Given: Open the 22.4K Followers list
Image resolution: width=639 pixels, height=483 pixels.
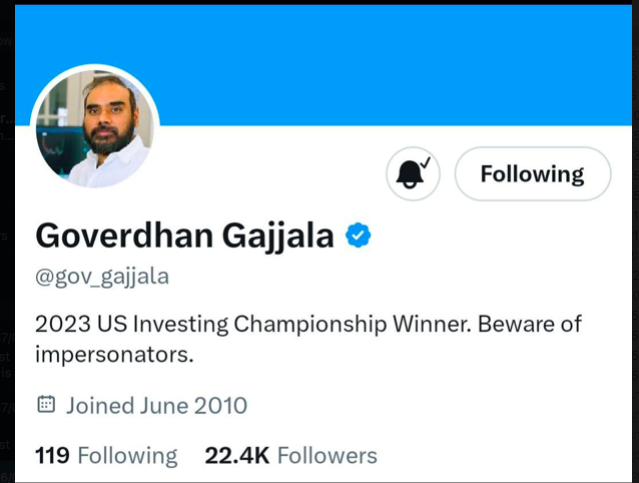Looking at the screenshot, I should (291, 456).
